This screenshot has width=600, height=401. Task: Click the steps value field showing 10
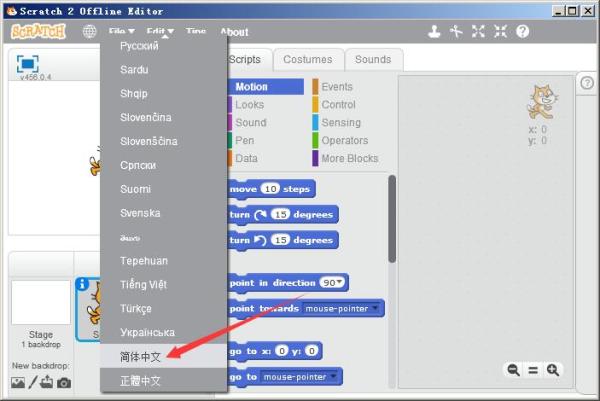[x=271, y=189]
